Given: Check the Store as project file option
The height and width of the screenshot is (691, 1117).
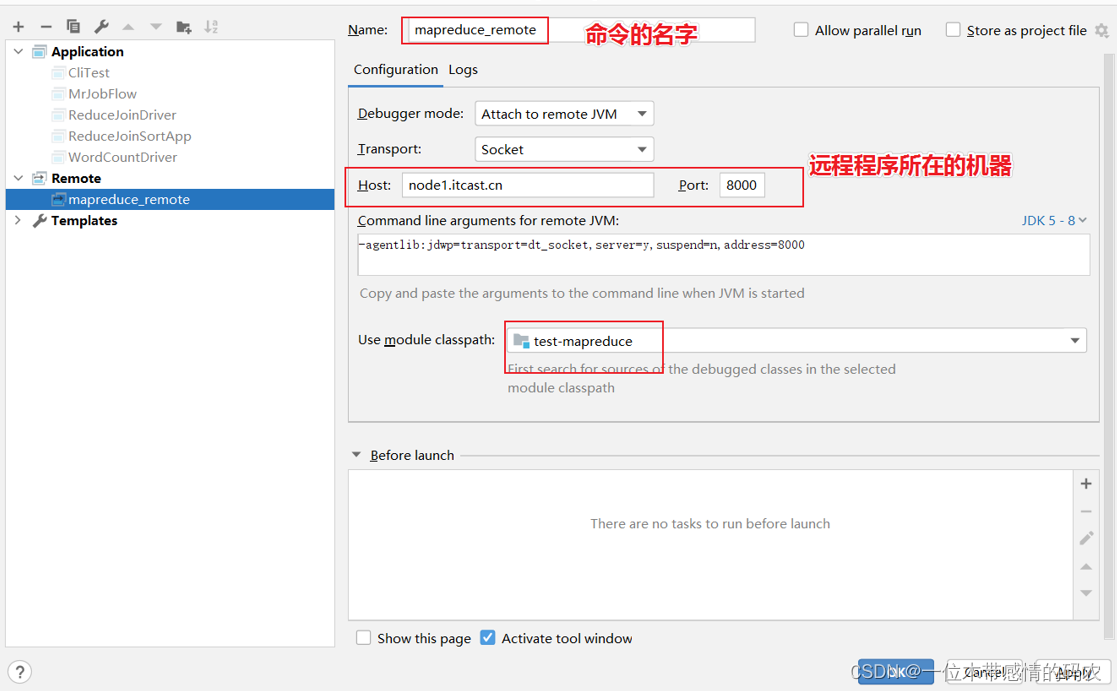Looking at the screenshot, I should (953, 30).
